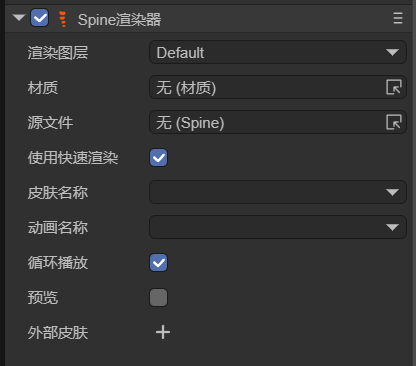Click the 材质 object picker icon
The image size is (416, 366).
point(394,87)
